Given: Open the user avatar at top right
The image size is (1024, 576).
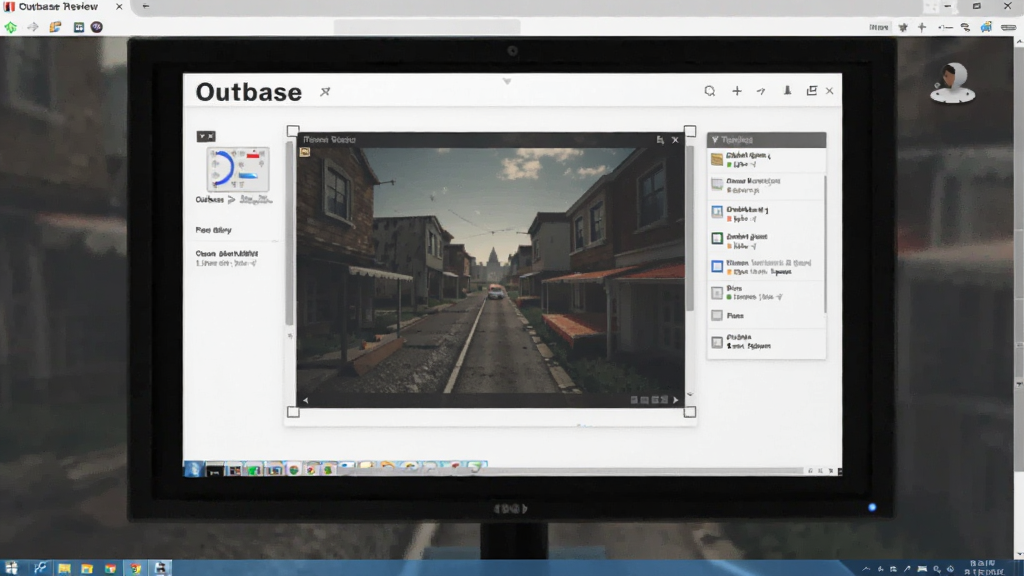Looking at the screenshot, I should (952, 83).
